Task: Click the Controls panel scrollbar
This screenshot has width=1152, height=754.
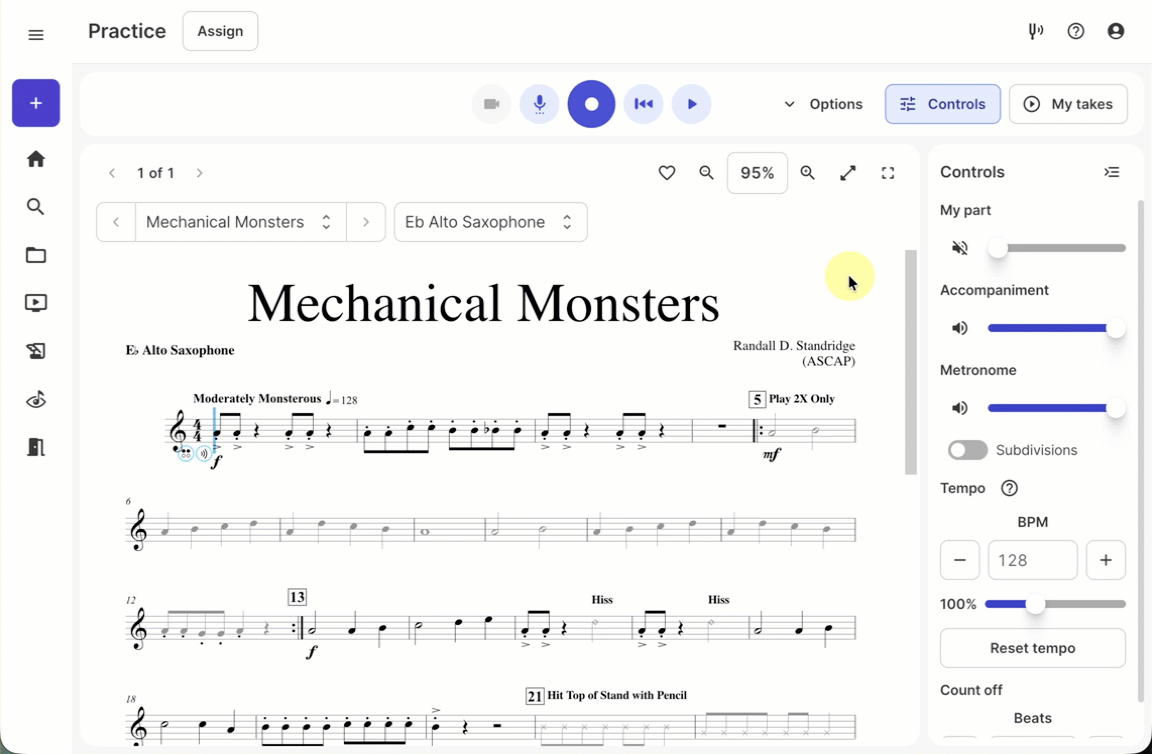Action: pyautogui.click(x=1141, y=450)
